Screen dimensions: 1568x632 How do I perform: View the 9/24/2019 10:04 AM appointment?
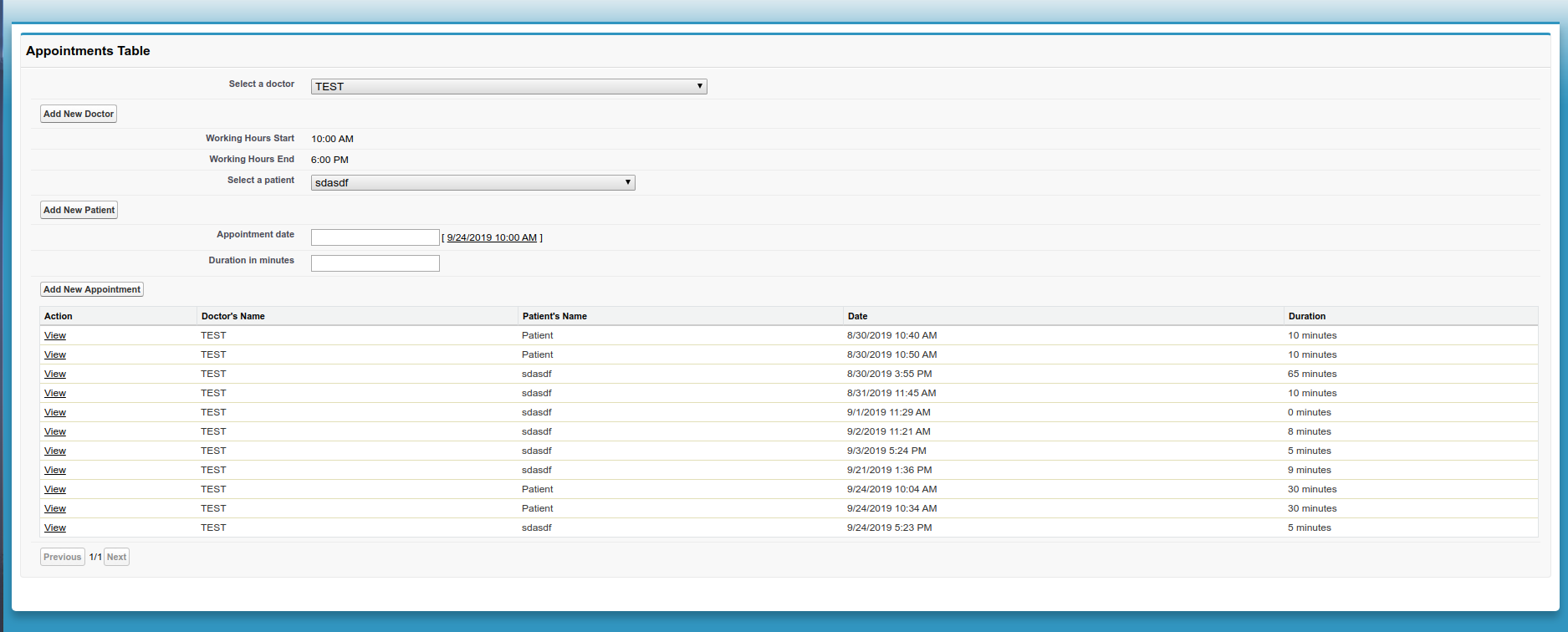pyautogui.click(x=55, y=489)
